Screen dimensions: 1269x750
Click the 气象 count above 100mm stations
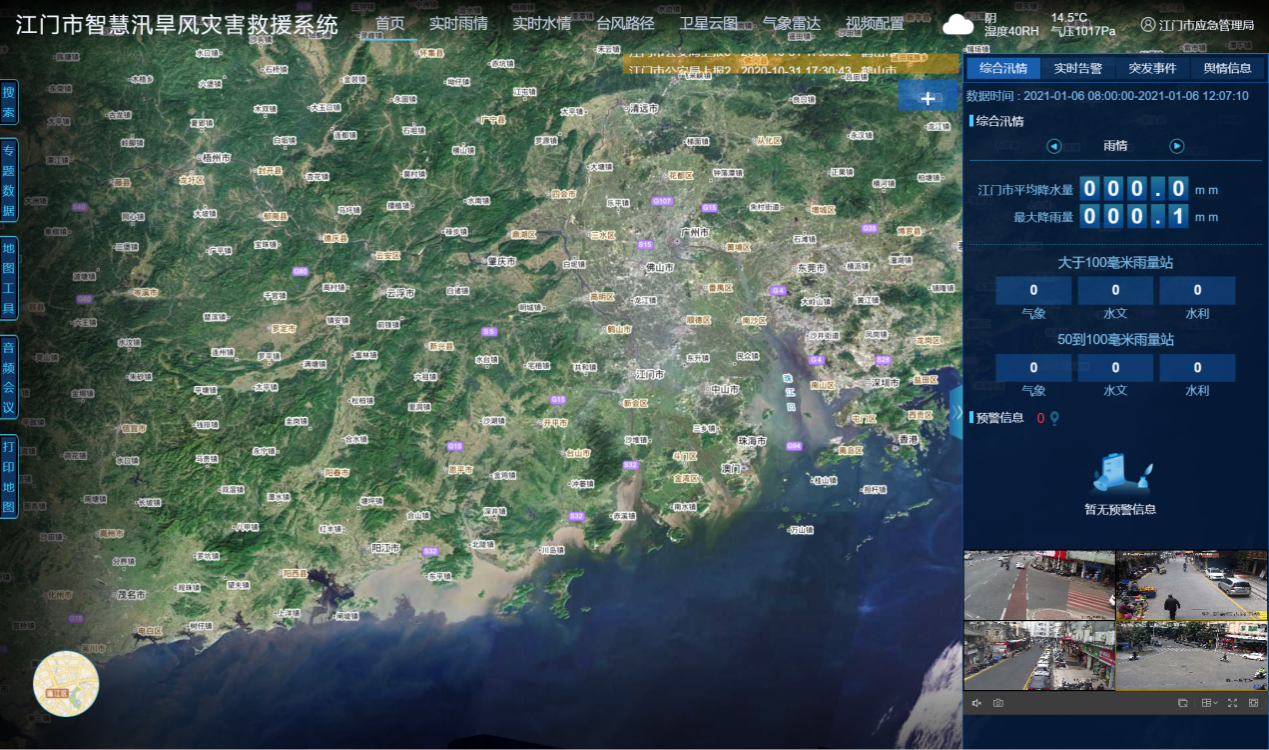coord(1034,291)
